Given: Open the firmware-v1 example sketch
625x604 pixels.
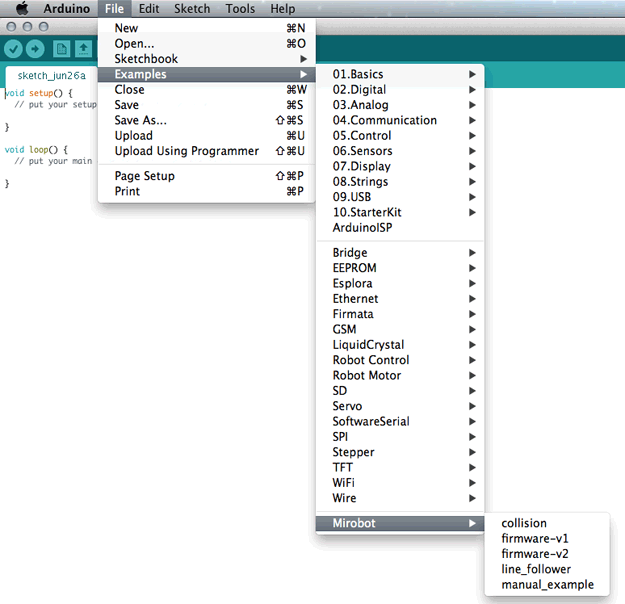Looking at the screenshot, I should (x=547, y=539).
